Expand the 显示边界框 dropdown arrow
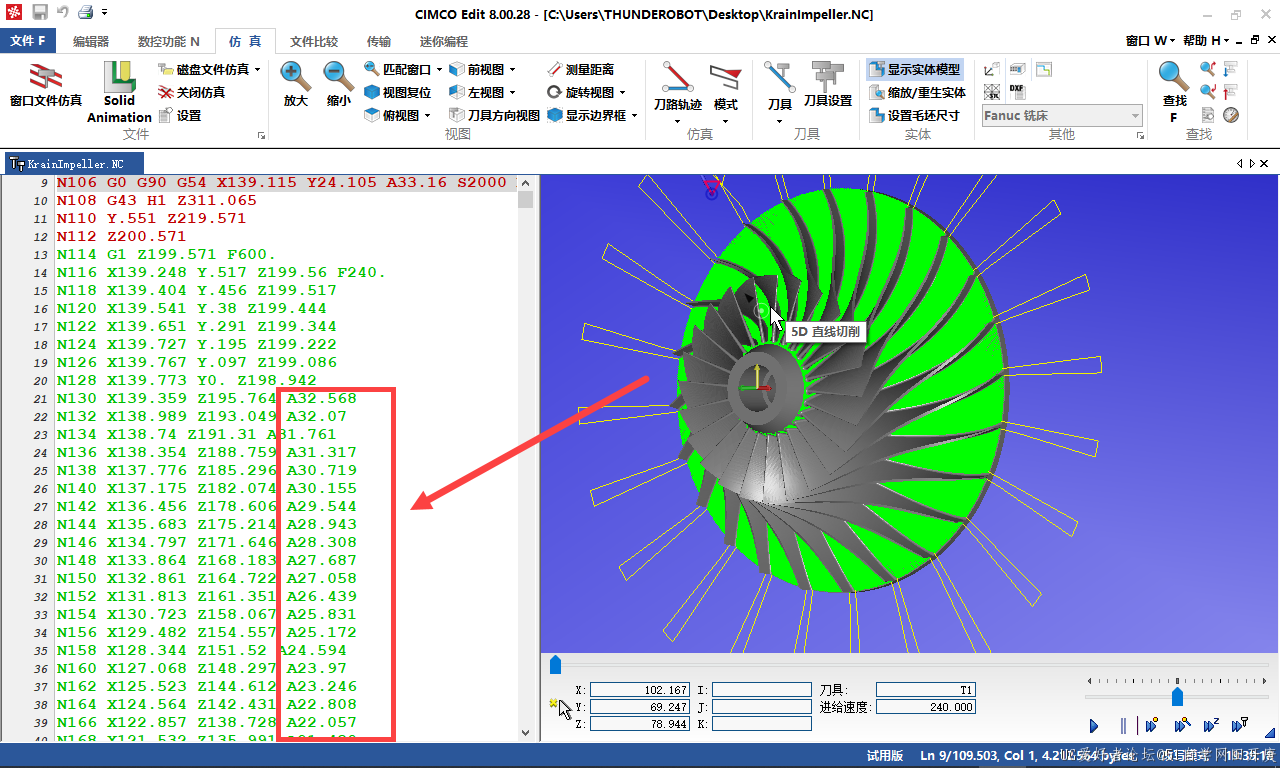This screenshot has width=1280, height=768. pos(634,116)
